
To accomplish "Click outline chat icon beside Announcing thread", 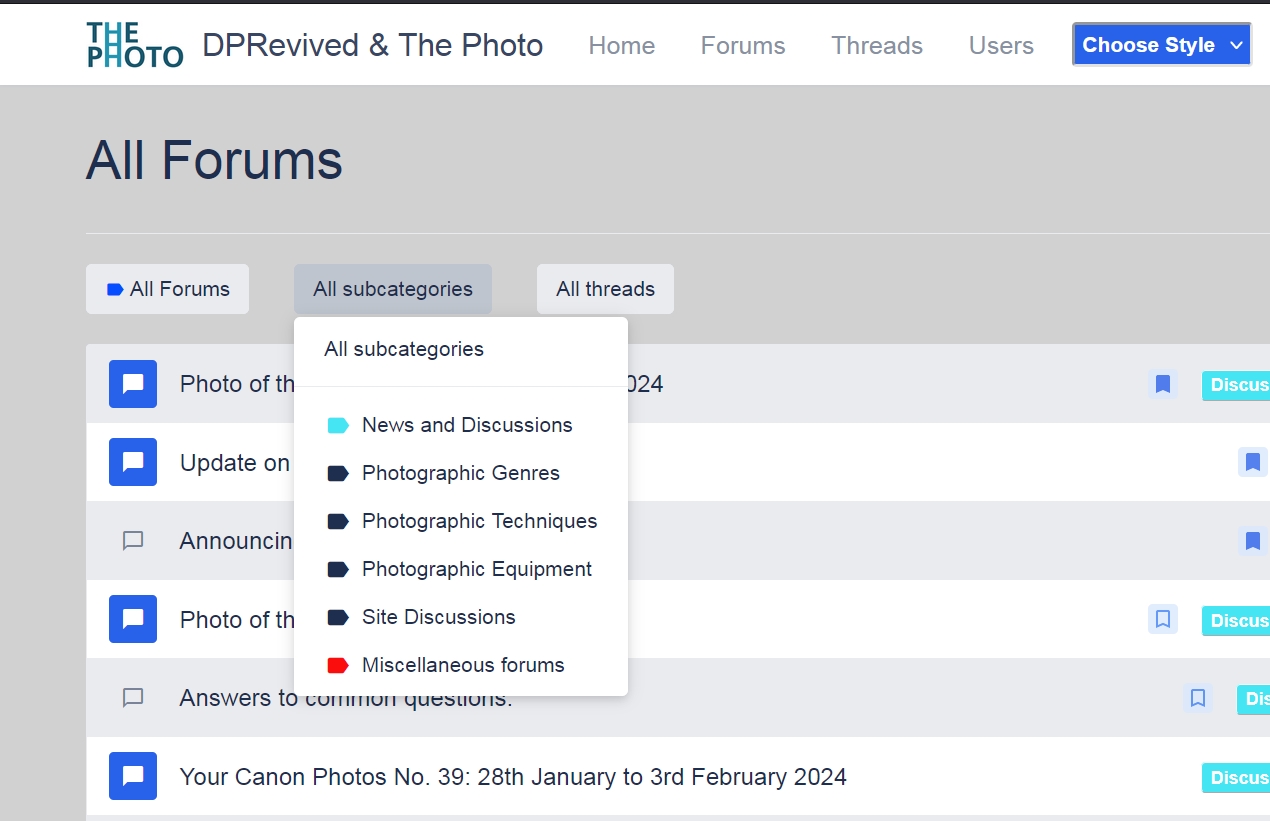I will (133, 541).
